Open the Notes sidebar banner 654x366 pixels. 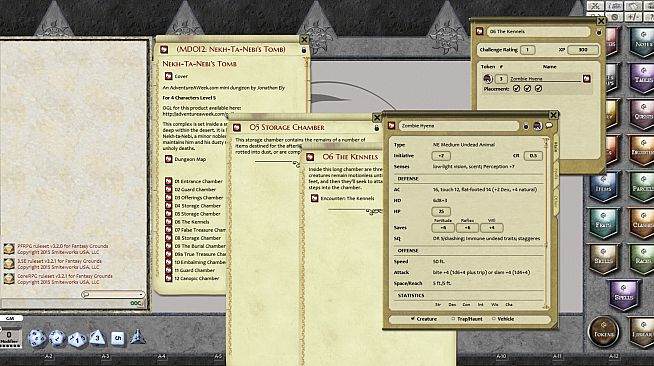pos(641,43)
